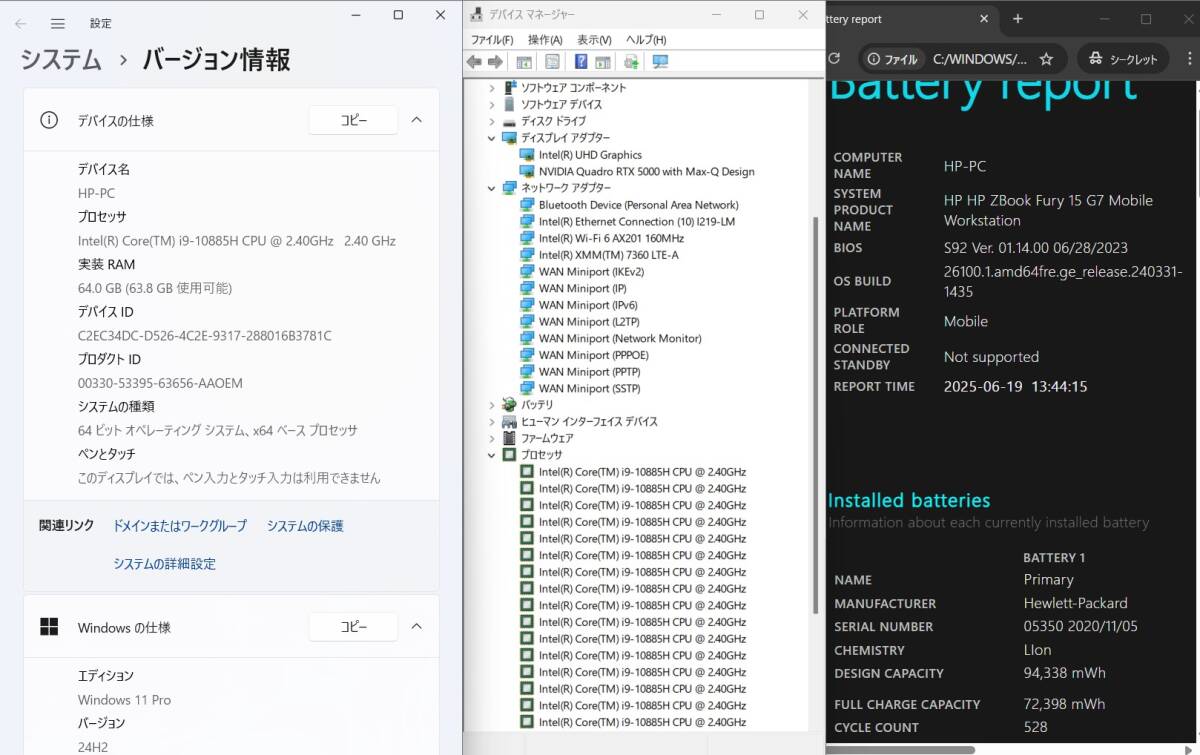Open ドメインまたはワークグループ link
This screenshot has width=1200, height=755.
click(x=180, y=526)
